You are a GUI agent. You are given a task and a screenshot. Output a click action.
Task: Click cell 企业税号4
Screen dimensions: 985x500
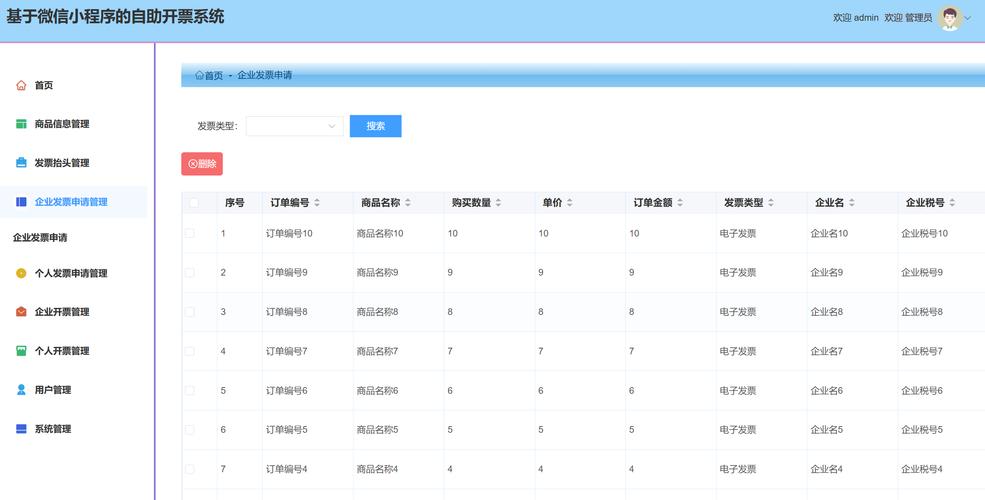pos(922,469)
